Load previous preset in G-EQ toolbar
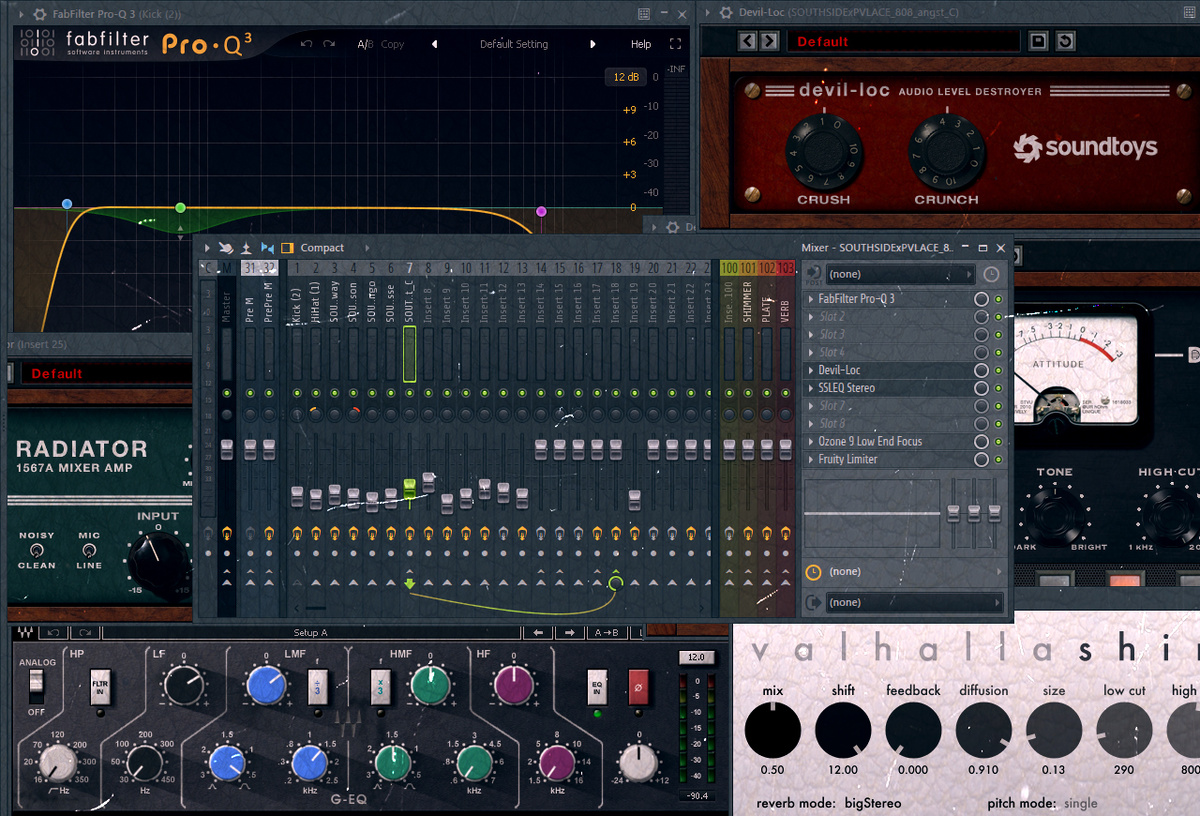 click(538, 633)
